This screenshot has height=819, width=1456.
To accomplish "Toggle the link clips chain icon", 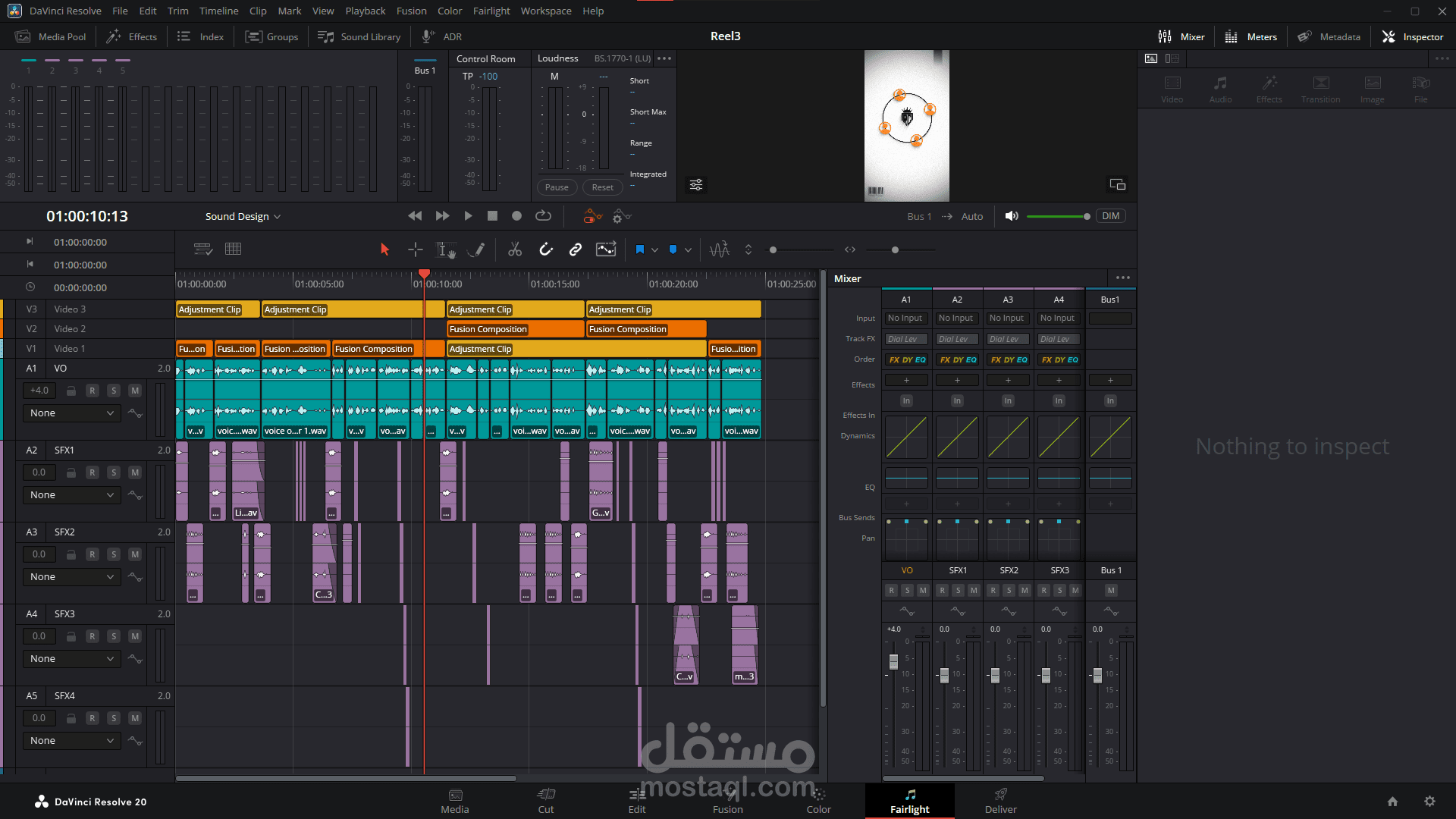I will [576, 249].
